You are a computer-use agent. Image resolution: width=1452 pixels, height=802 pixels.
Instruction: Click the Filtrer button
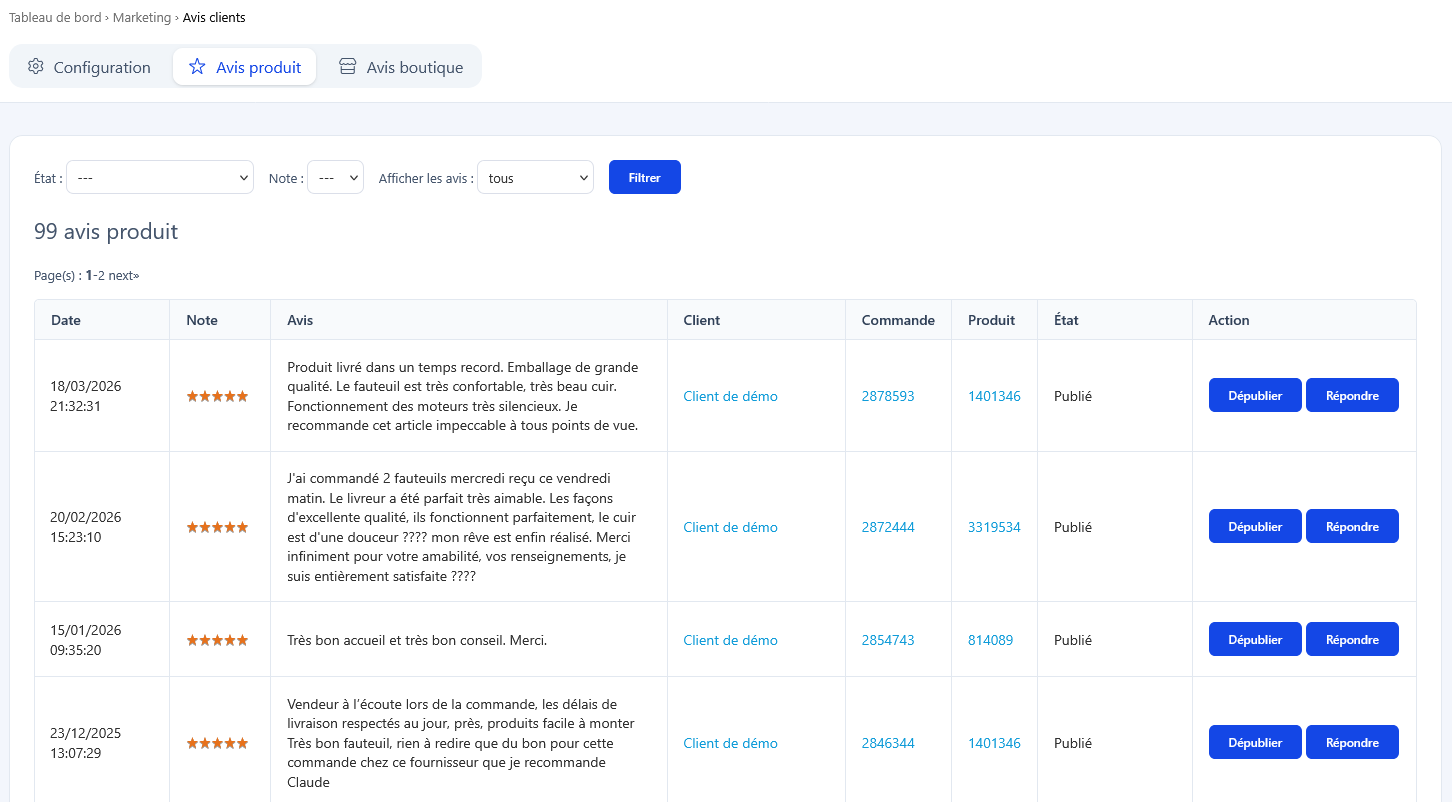645,177
